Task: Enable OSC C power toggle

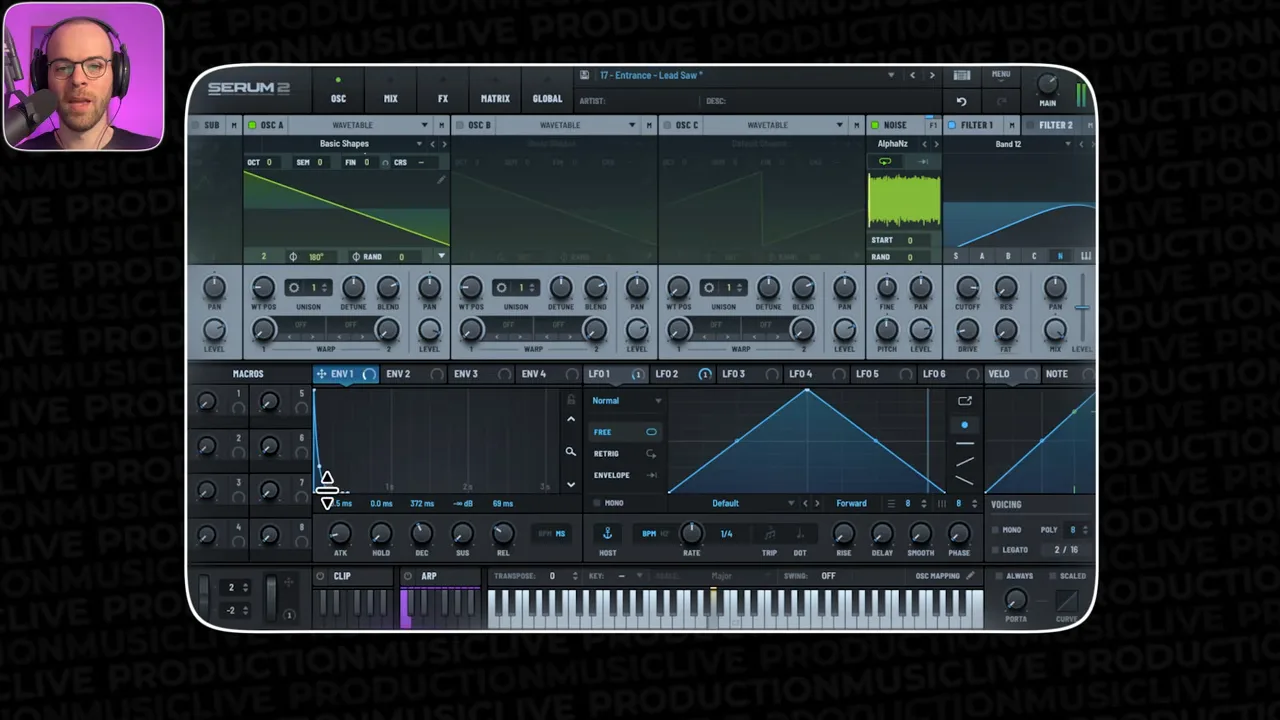Action: [667, 125]
